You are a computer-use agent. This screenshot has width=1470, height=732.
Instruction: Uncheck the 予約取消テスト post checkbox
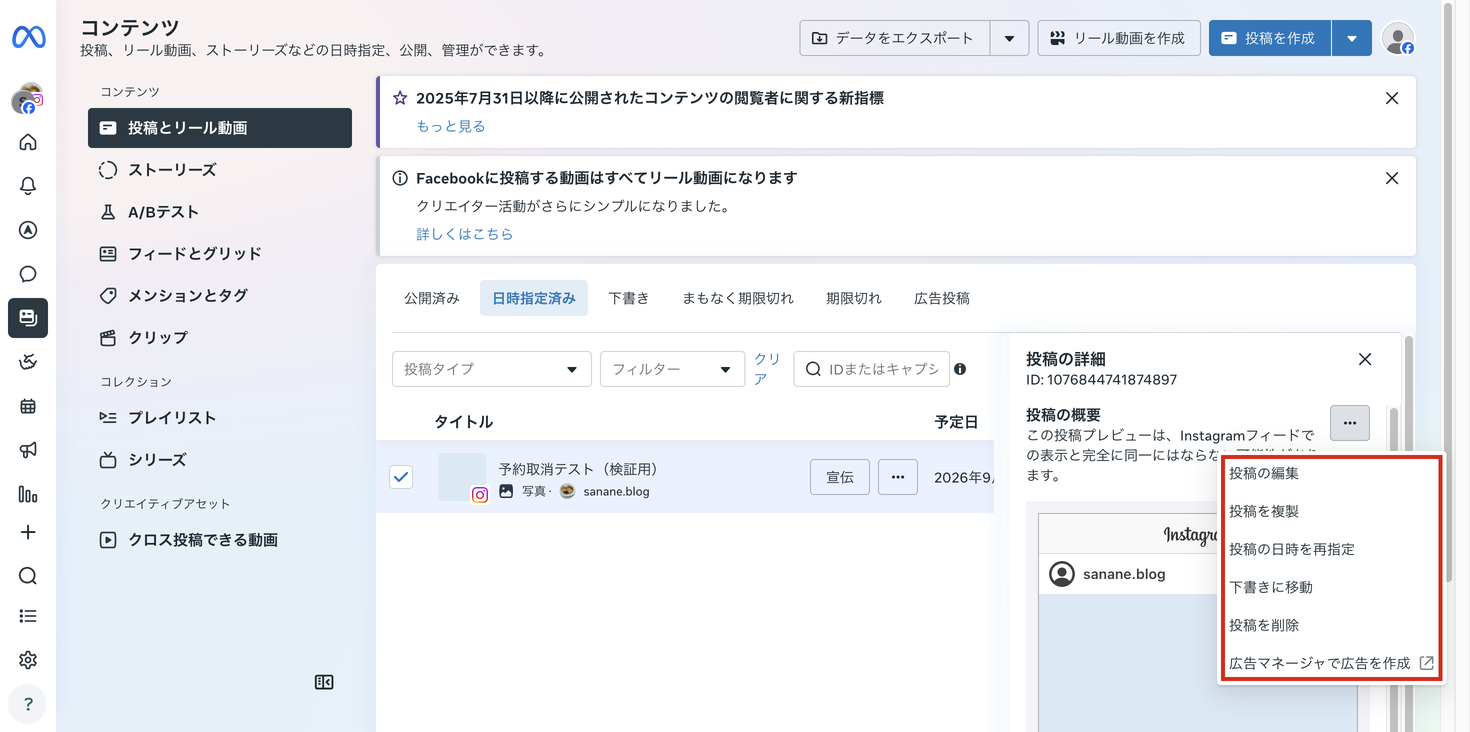pyautogui.click(x=401, y=477)
